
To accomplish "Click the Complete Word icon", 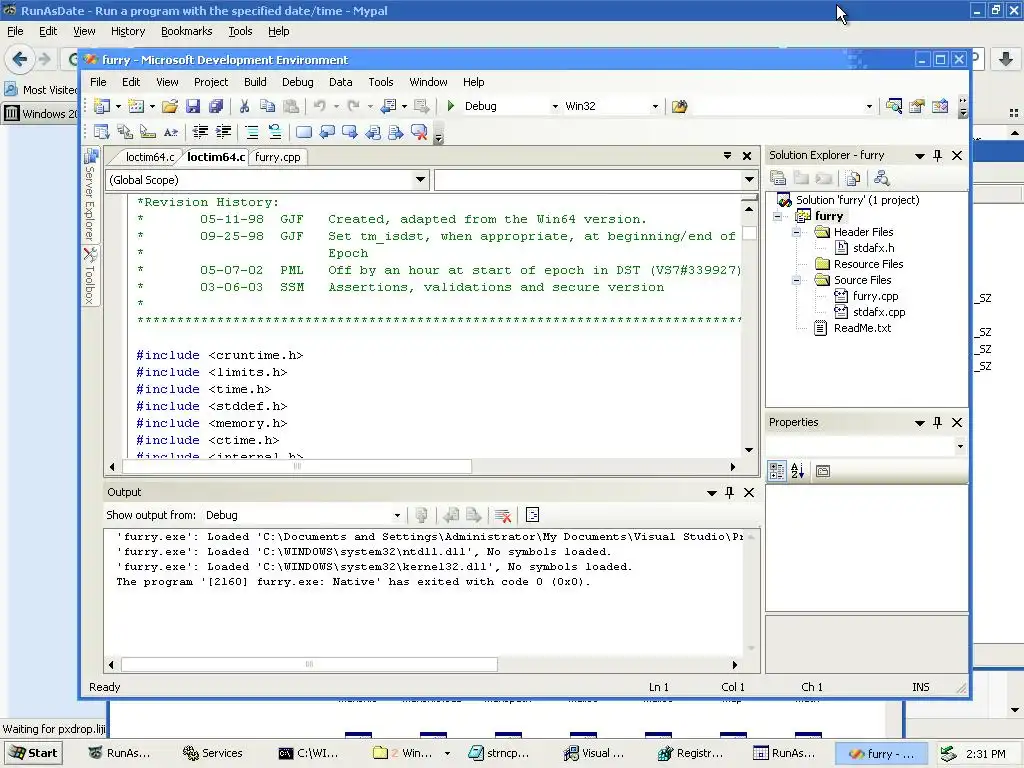I will [x=170, y=133].
